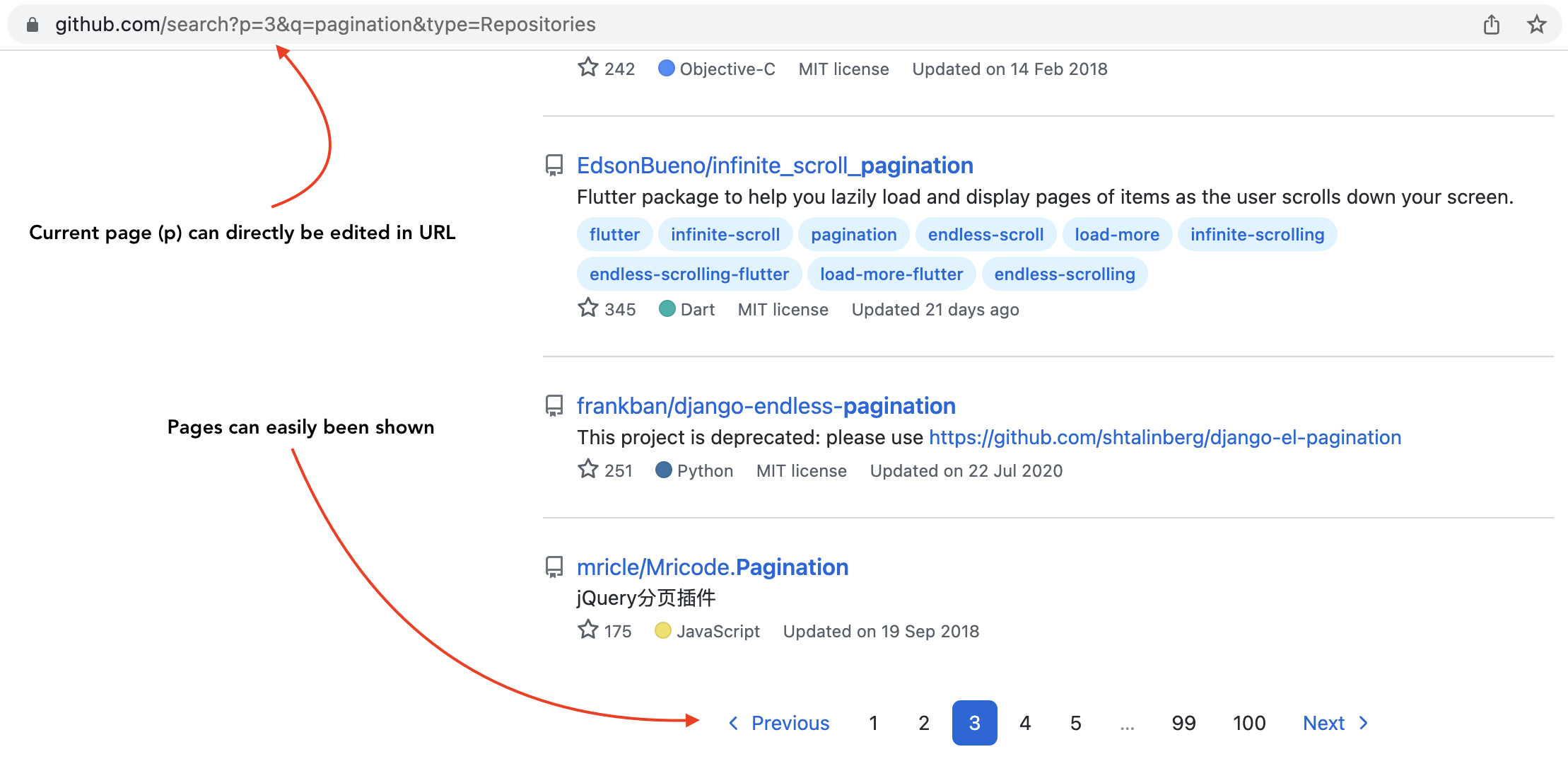Click inside the browser address bar
1568x771 pixels.
[x=424, y=24]
